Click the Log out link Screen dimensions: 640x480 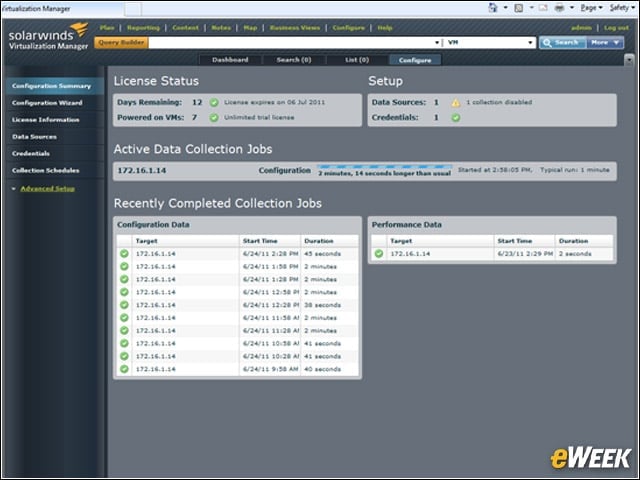[616, 28]
